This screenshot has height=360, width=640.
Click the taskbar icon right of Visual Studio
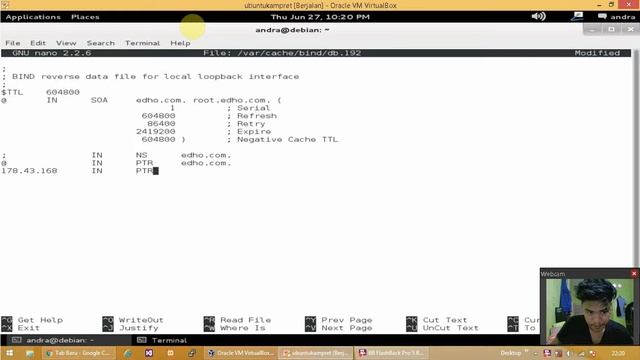click(x=170, y=353)
